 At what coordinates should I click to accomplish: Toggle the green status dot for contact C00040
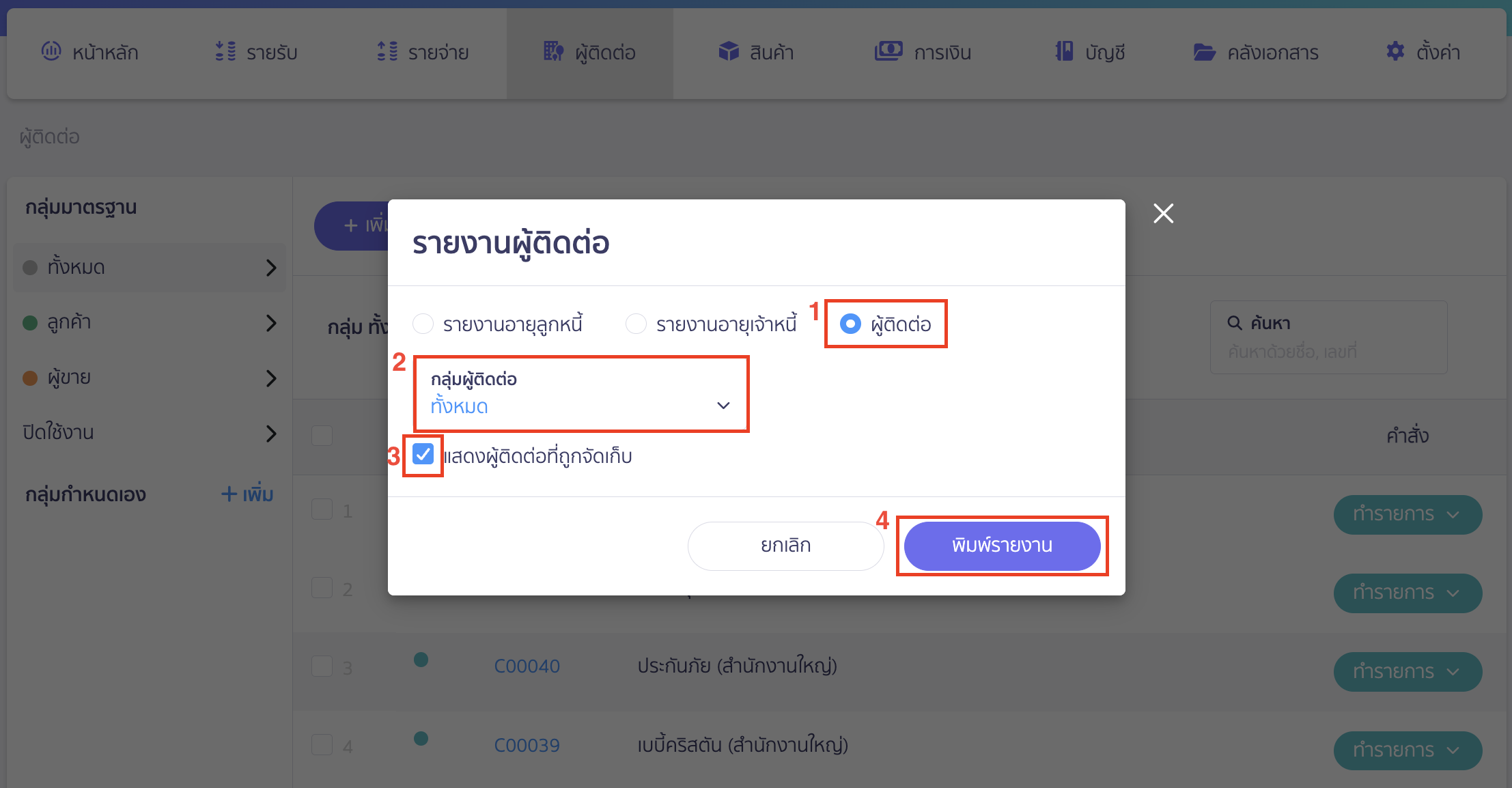click(421, 660)
